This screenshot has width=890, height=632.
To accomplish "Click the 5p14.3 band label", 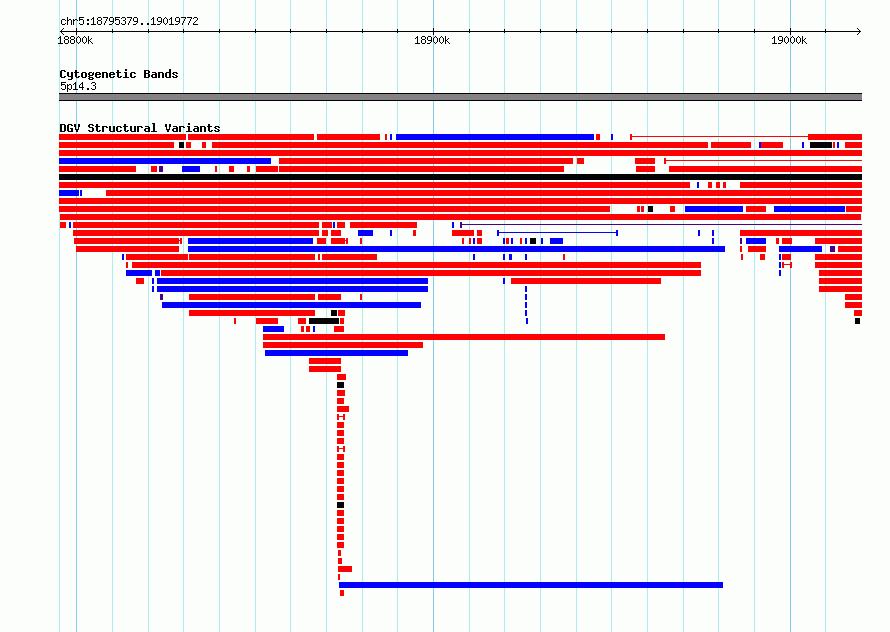I will (78, 86).
